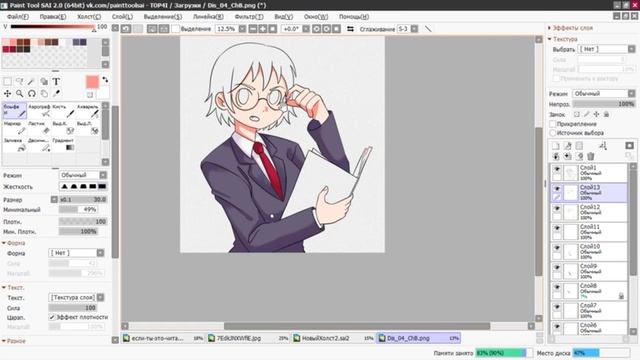Image resolution: width=640 pixels, height=360 pixels.
Task: Select the Источник выбора radio option
Action: 553,133
